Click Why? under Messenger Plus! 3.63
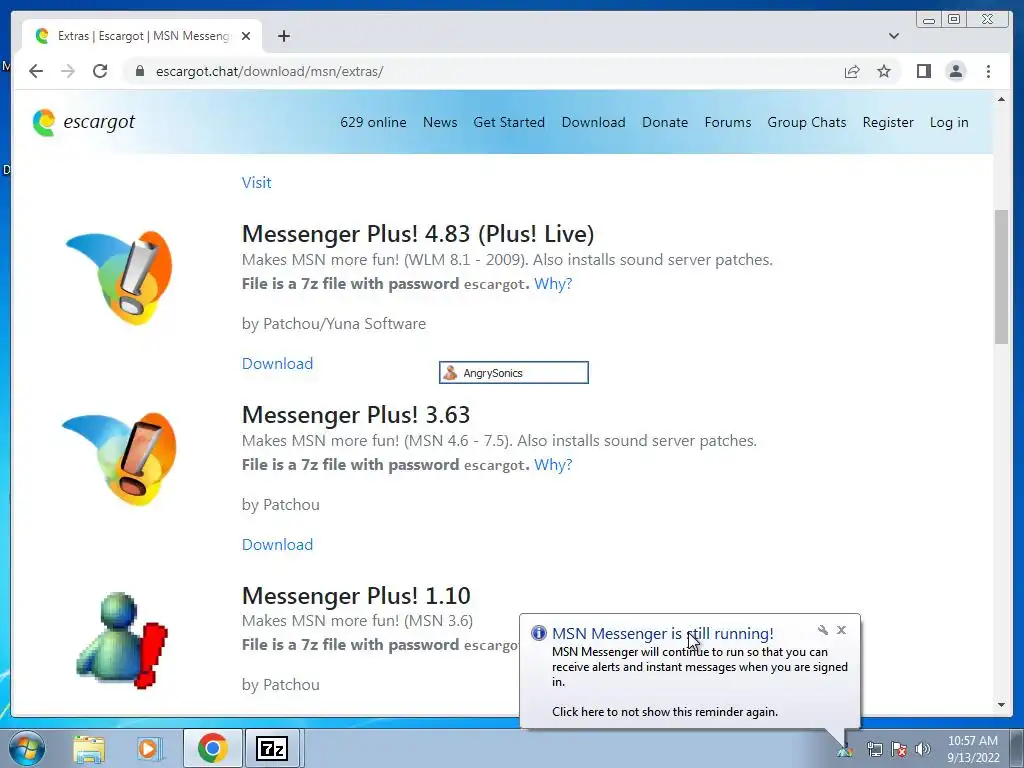 tap(552, 464)
